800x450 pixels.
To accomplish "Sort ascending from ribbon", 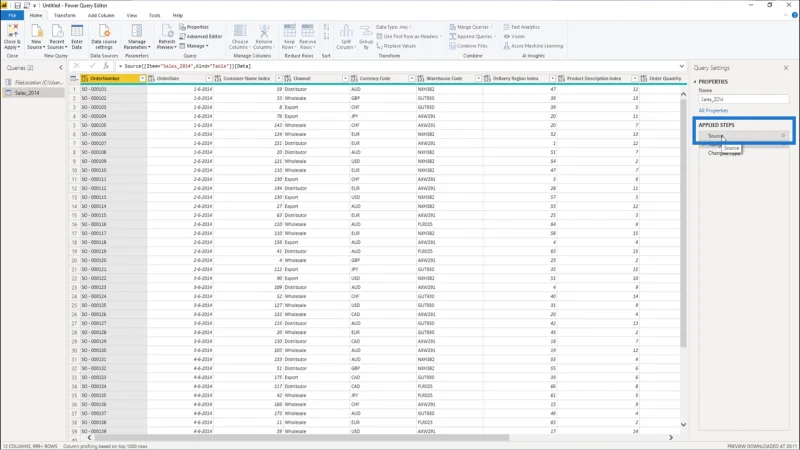I will [x=327, y=27].
